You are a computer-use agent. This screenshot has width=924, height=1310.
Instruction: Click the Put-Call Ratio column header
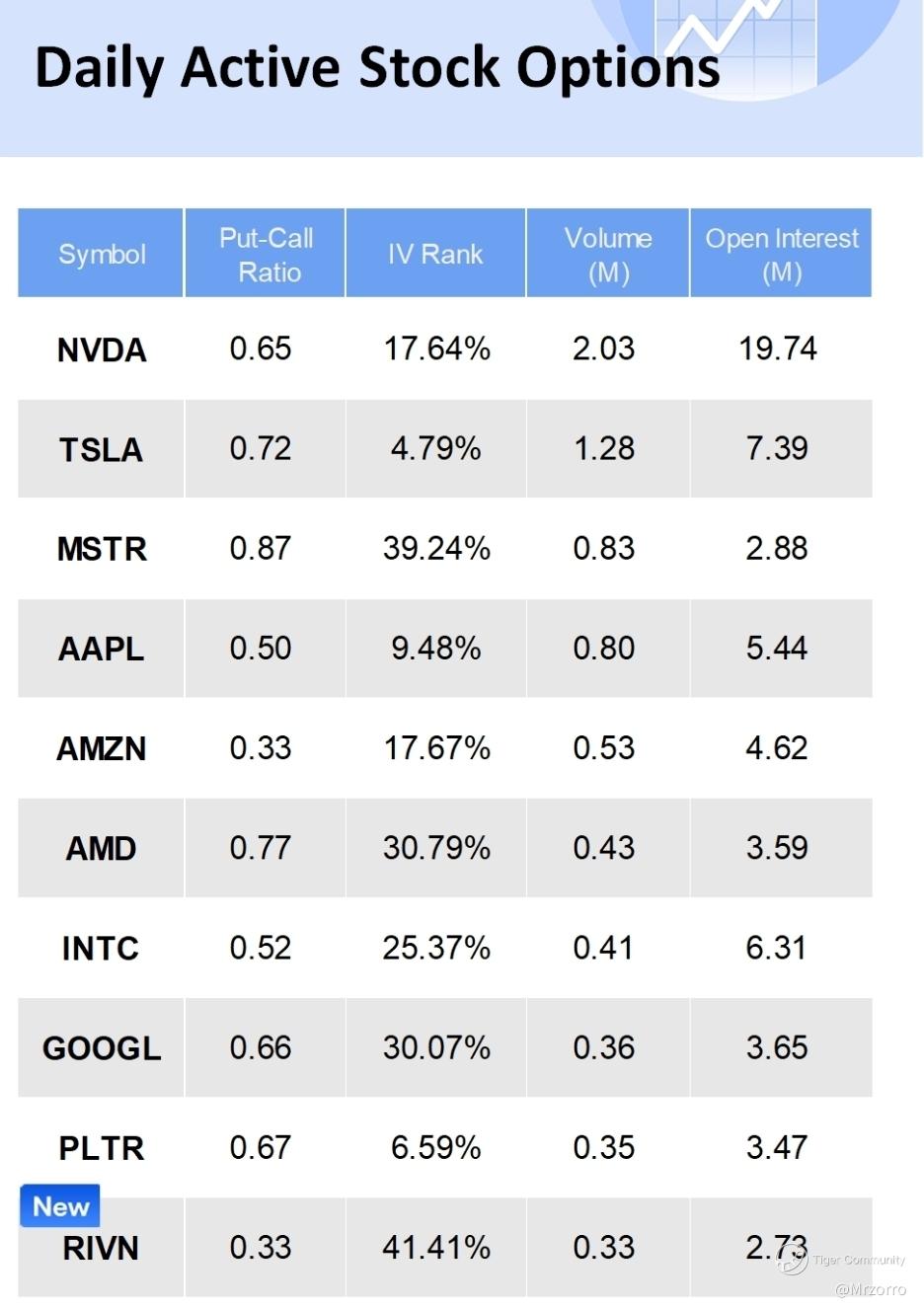[266, 254]
